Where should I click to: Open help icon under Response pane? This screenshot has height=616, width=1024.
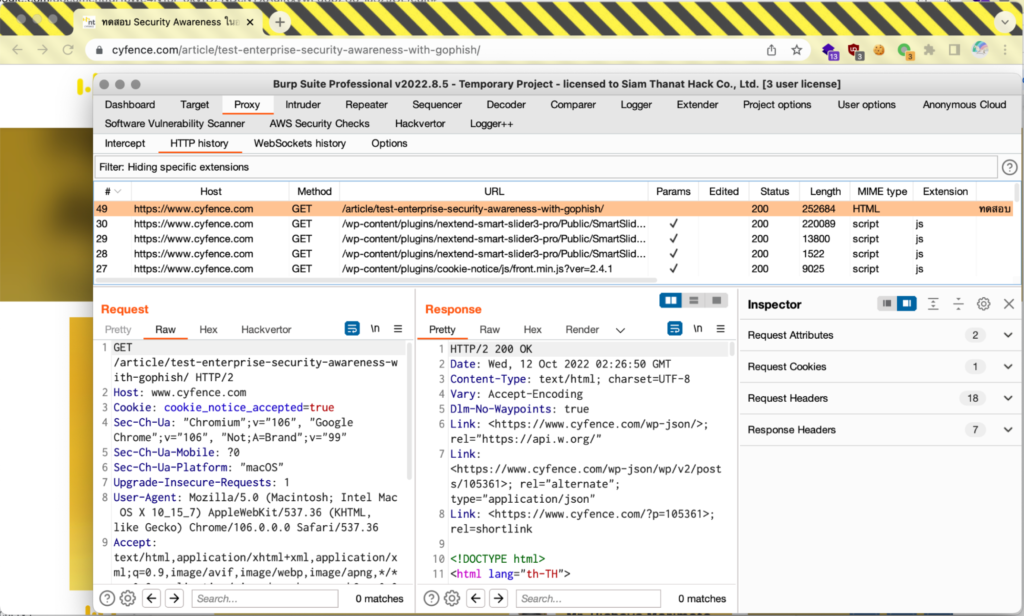(x=431, y=598)
